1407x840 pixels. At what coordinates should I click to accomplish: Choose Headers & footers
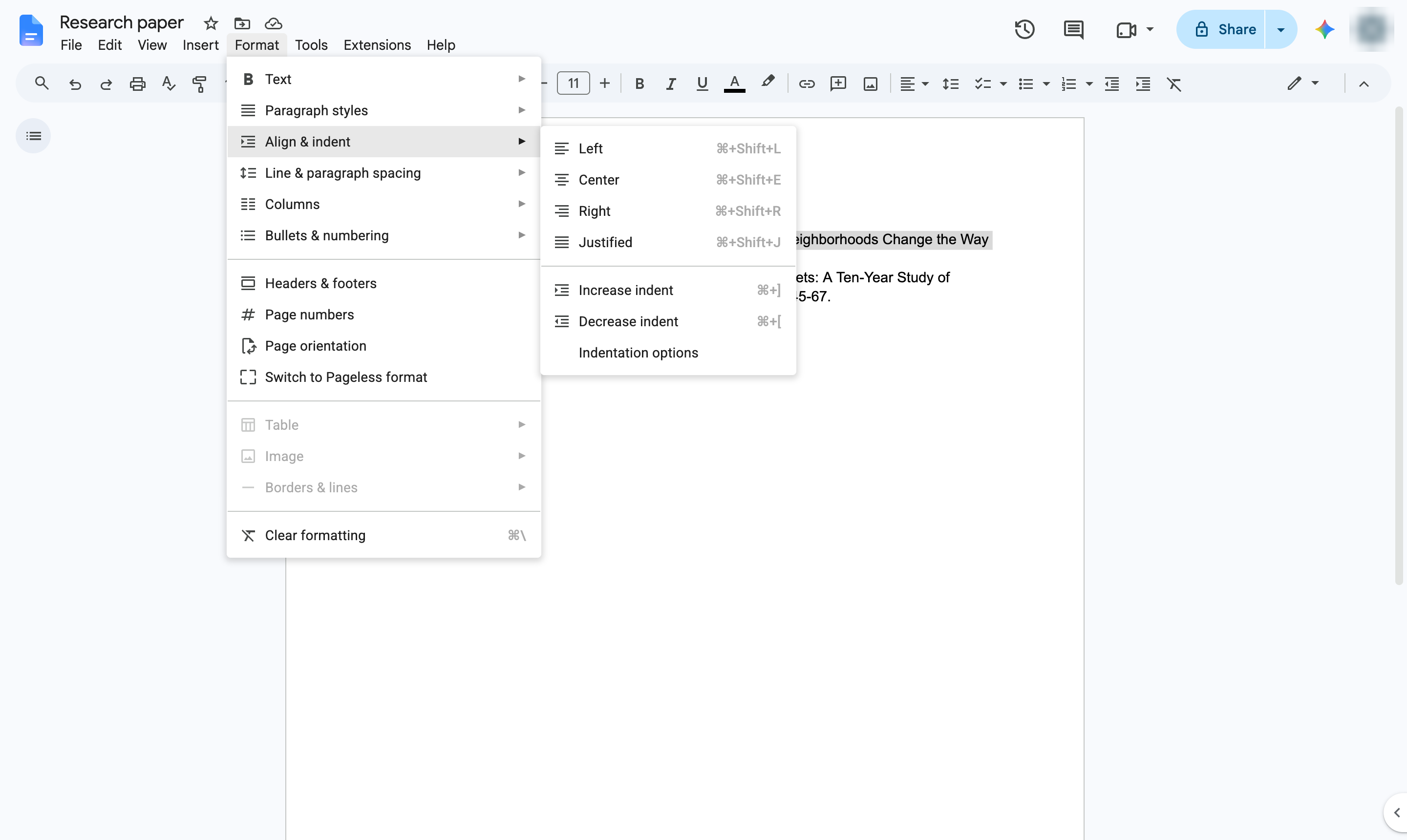click(384, 283)
